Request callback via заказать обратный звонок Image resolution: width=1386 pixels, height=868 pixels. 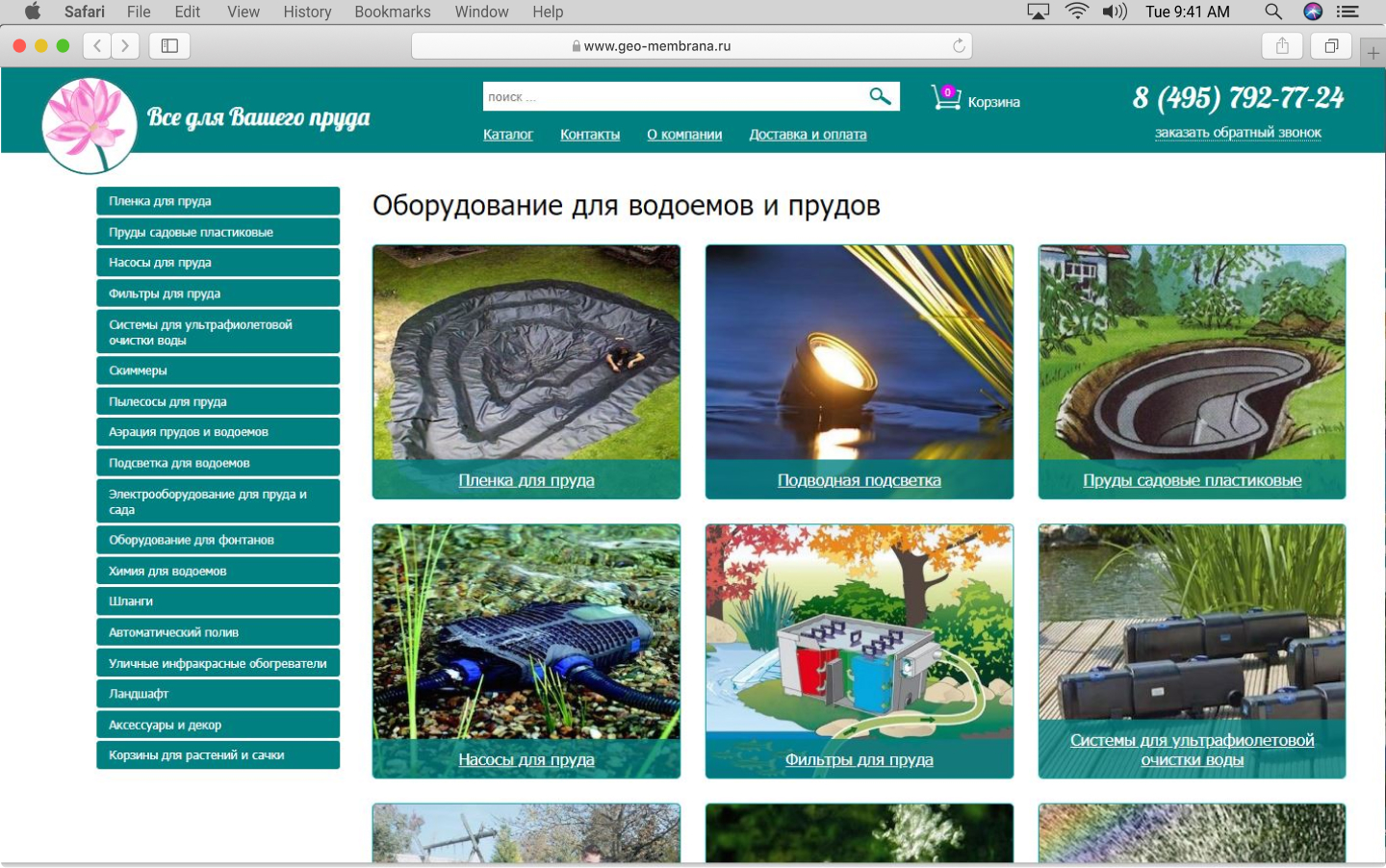click(1238, 133)
